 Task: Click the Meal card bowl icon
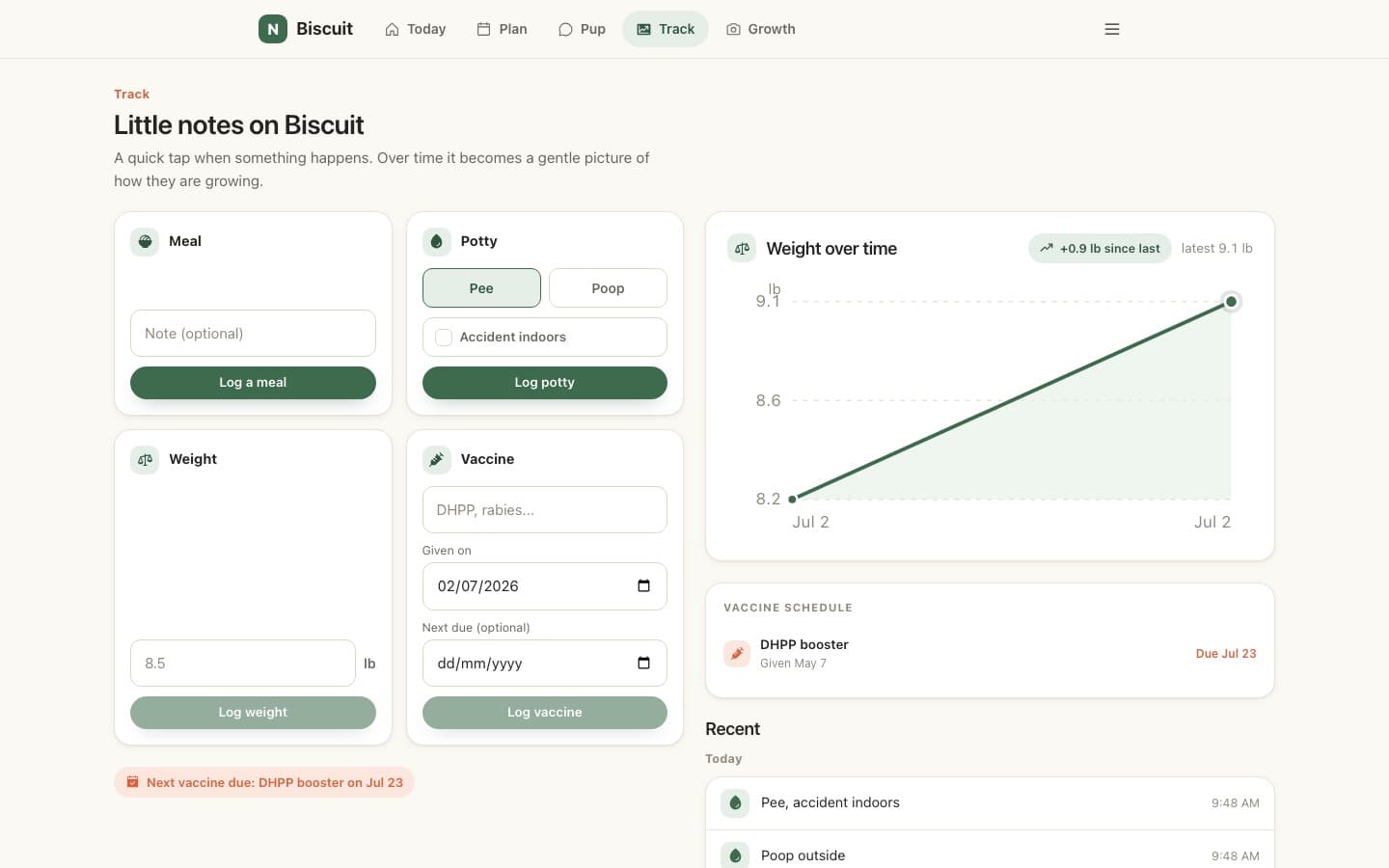tap(145, 241)
